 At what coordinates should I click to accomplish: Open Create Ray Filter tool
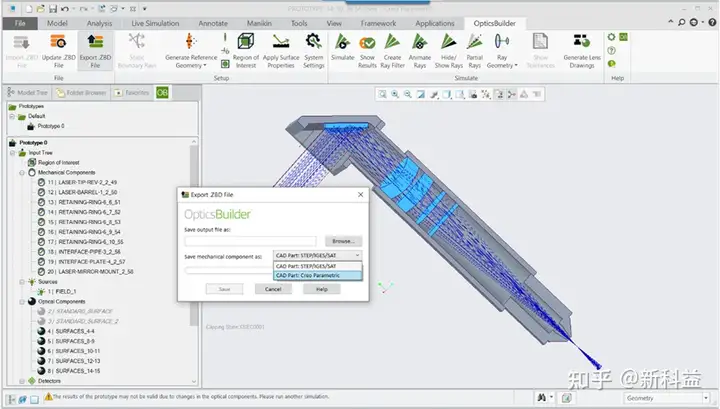(x=392, y=50)
